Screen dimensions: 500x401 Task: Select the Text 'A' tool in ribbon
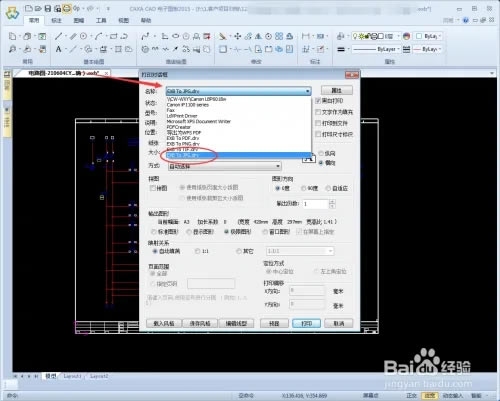click(59, 49)
